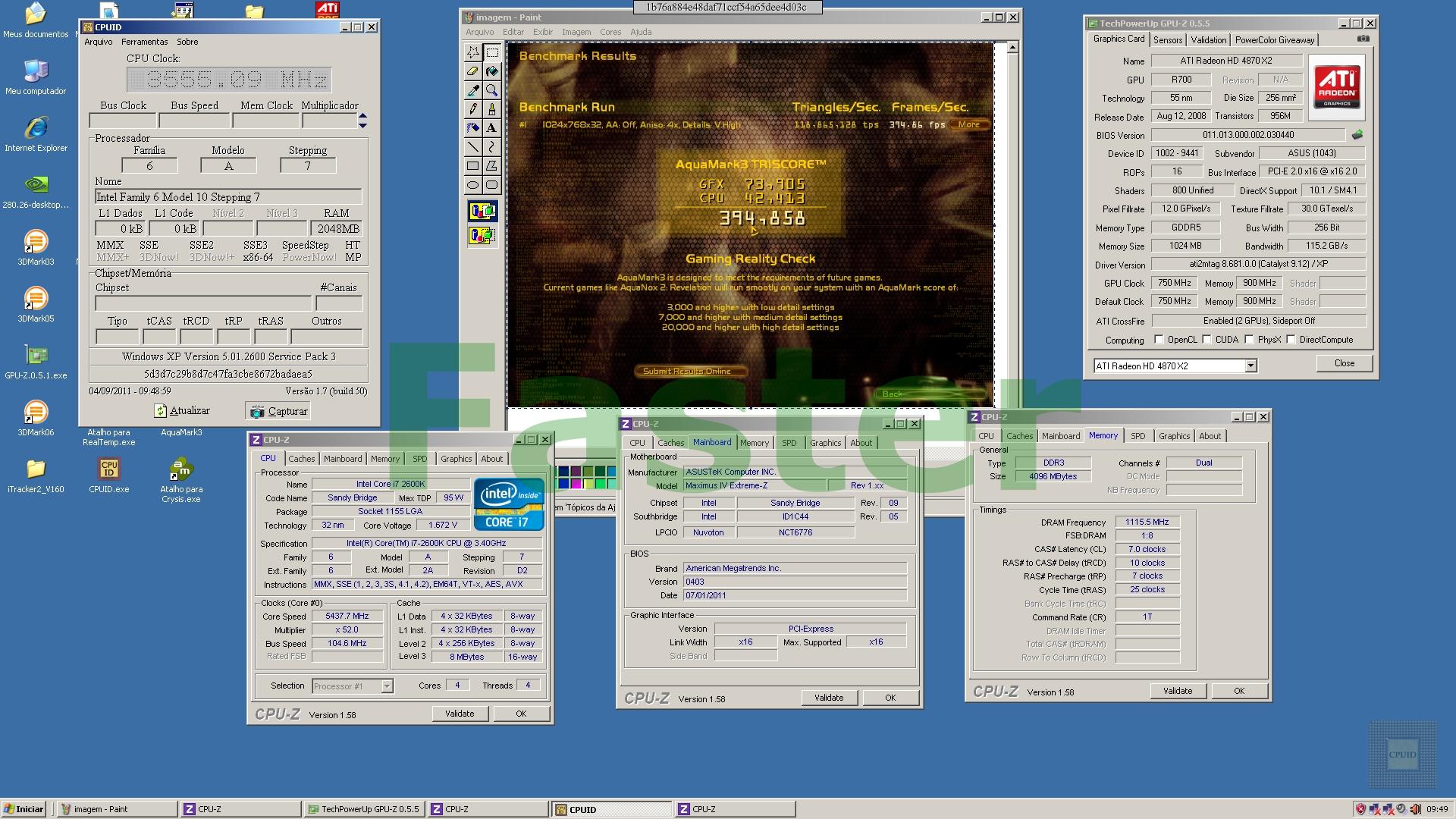Select transparent selection mode option in Paint
Viewport: 1456px width, 819px height.
(482, 236)
